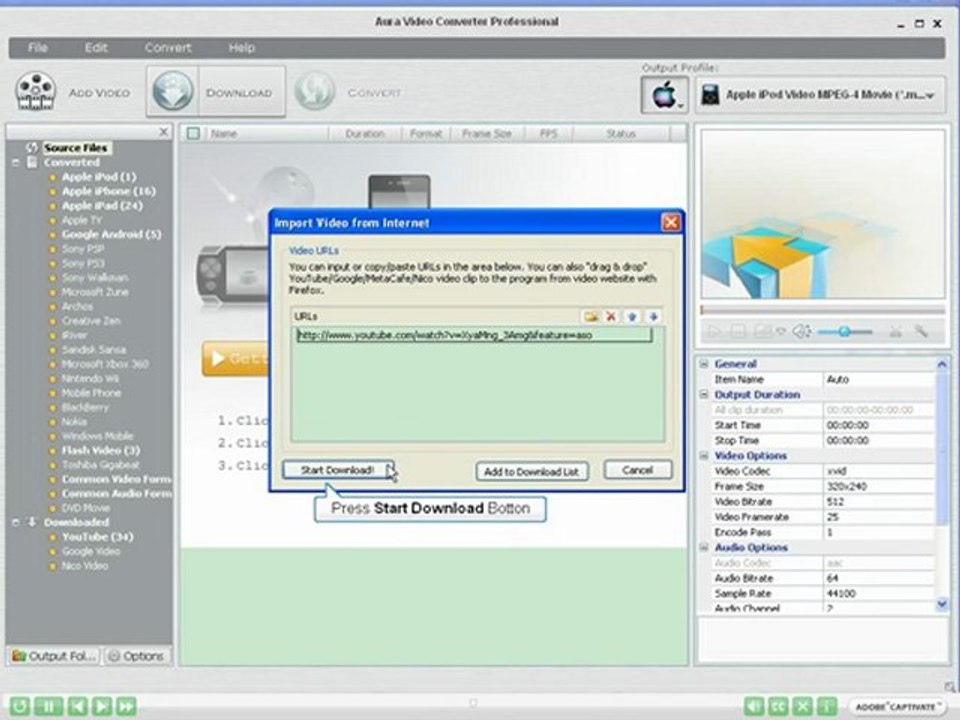Select Flash Video (3) in tree
This screenshot has width=960, height=720.
click(x=100, y=450)
